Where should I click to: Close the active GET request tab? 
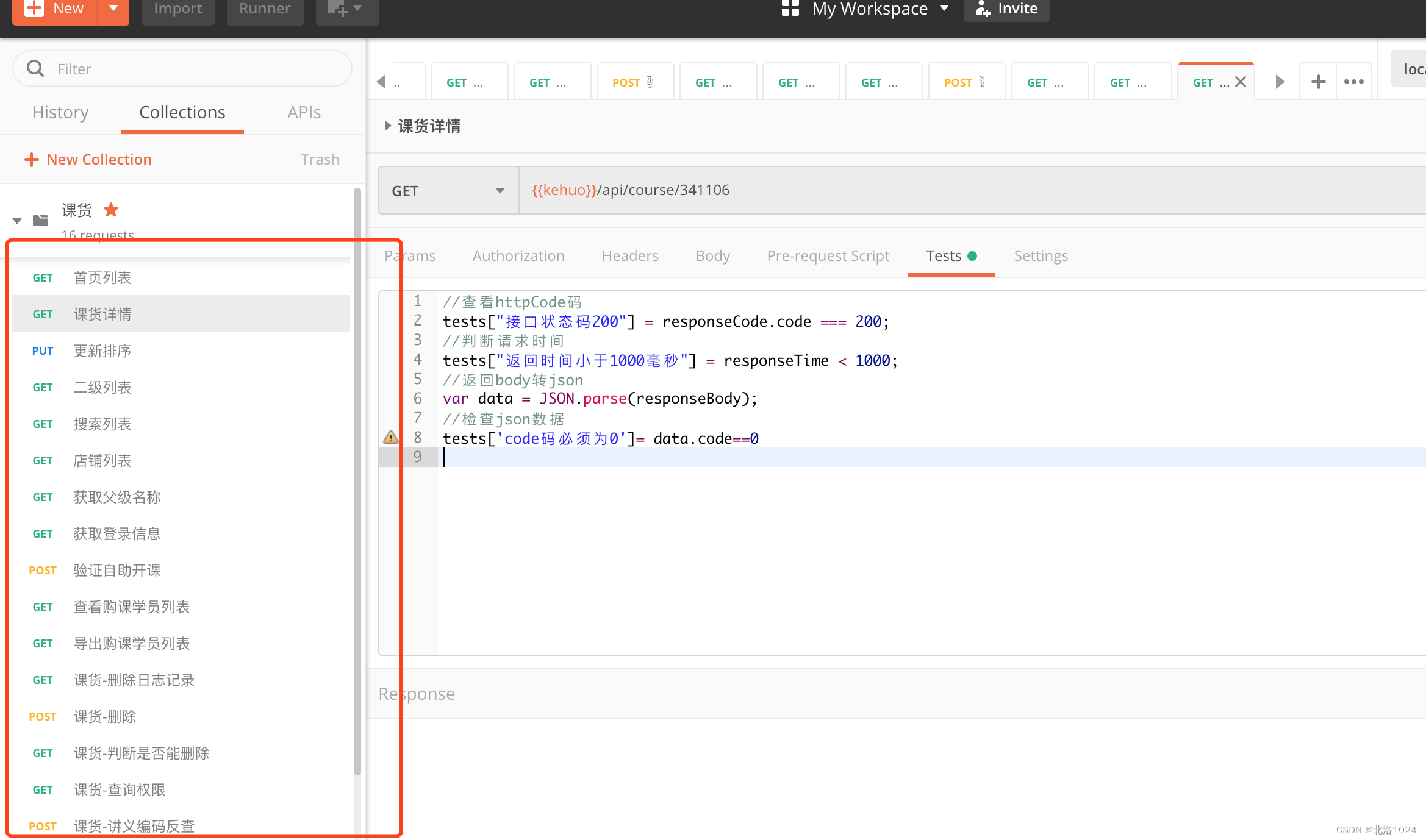click(x=1241, y=82)
